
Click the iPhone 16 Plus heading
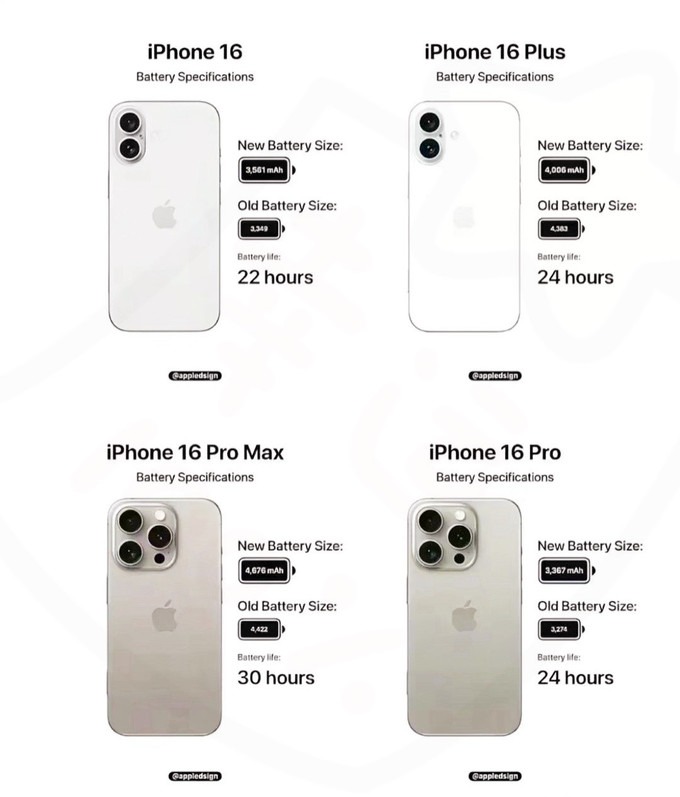pyautogui.click(x=495, y=52)
